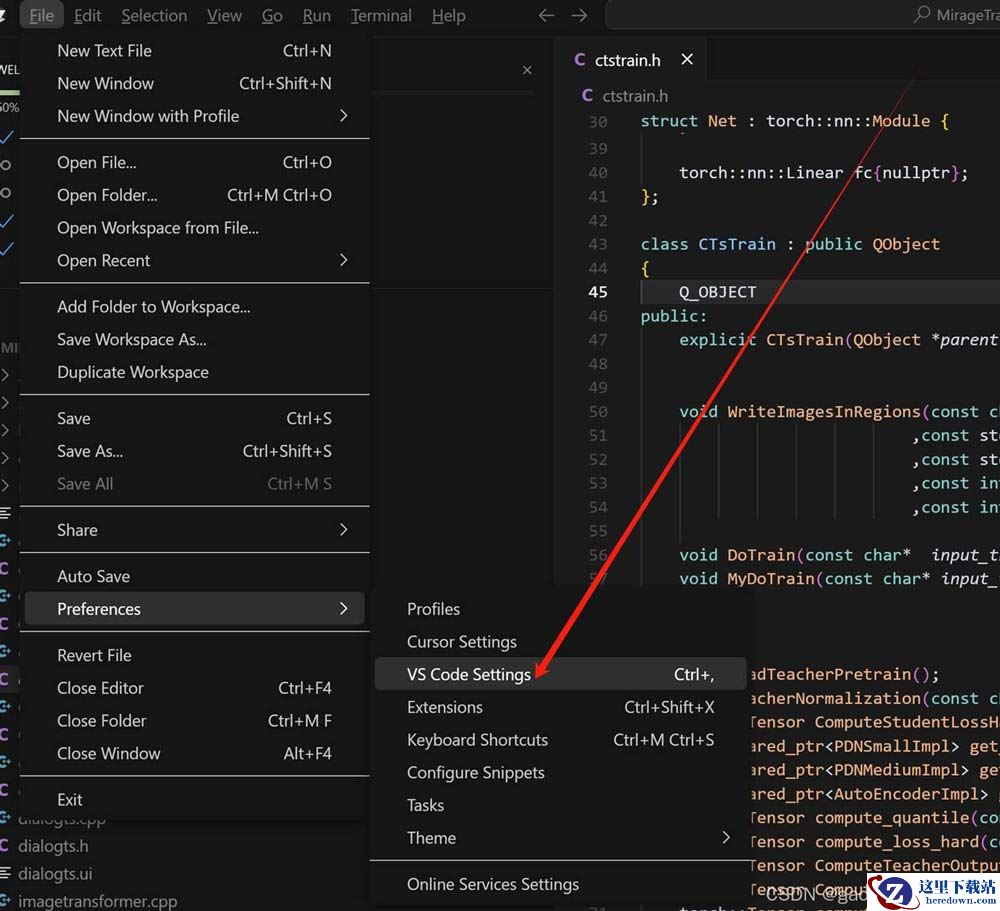Viewport: 1000px width, 911px height.
Task: Open the File menu
Action: coord(41,15)
